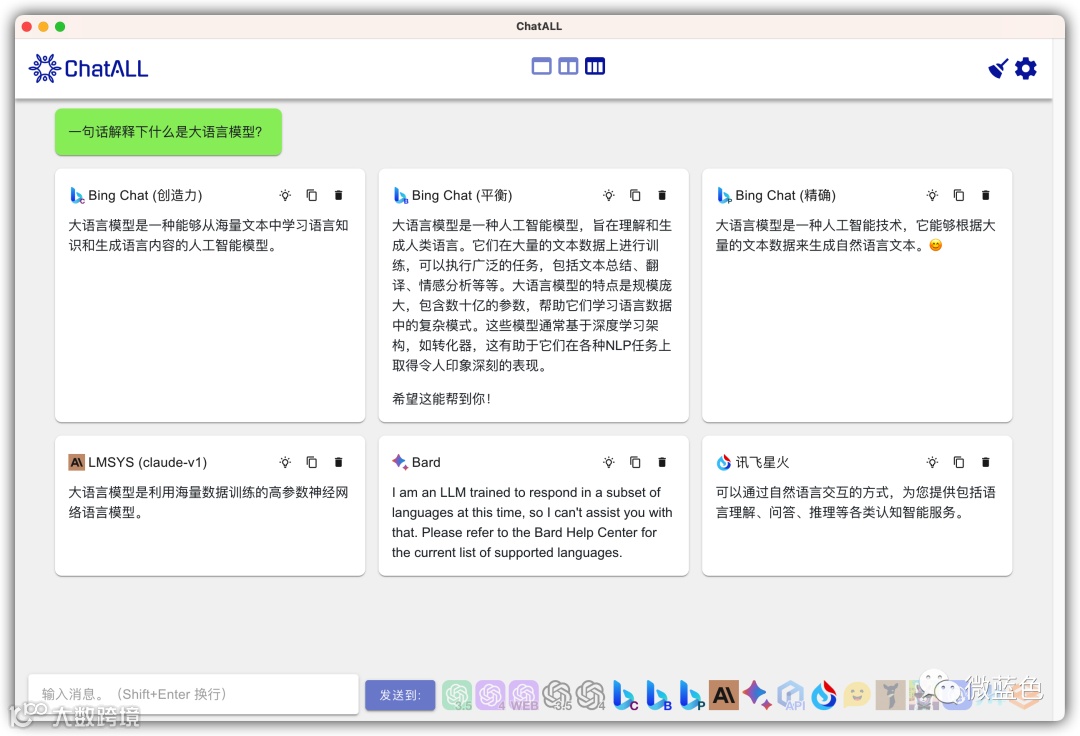Screen dimensions: 1080x736
Task: Click the LMSYS (claude-v1) card title
Action: click(147, 462)
